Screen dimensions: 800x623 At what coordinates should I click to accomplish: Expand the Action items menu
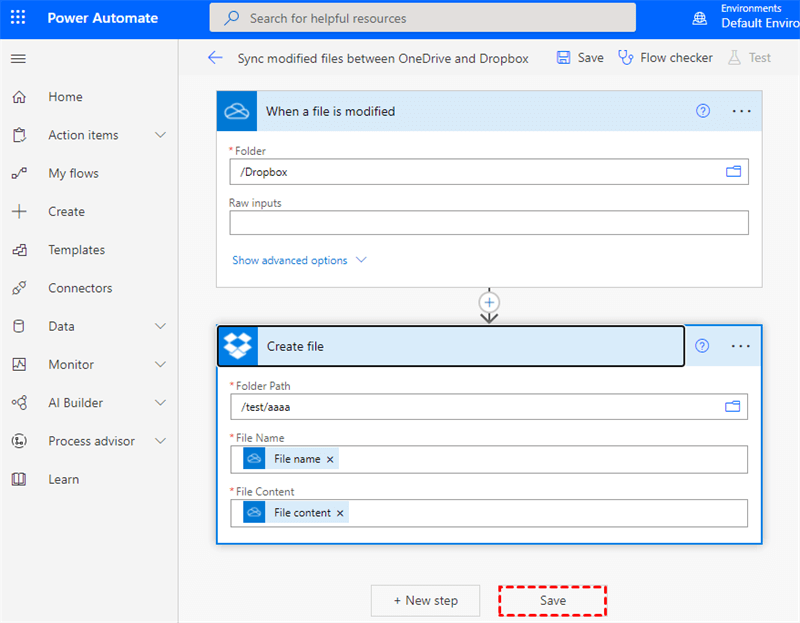pyautogui.click(x=160, y=135)
